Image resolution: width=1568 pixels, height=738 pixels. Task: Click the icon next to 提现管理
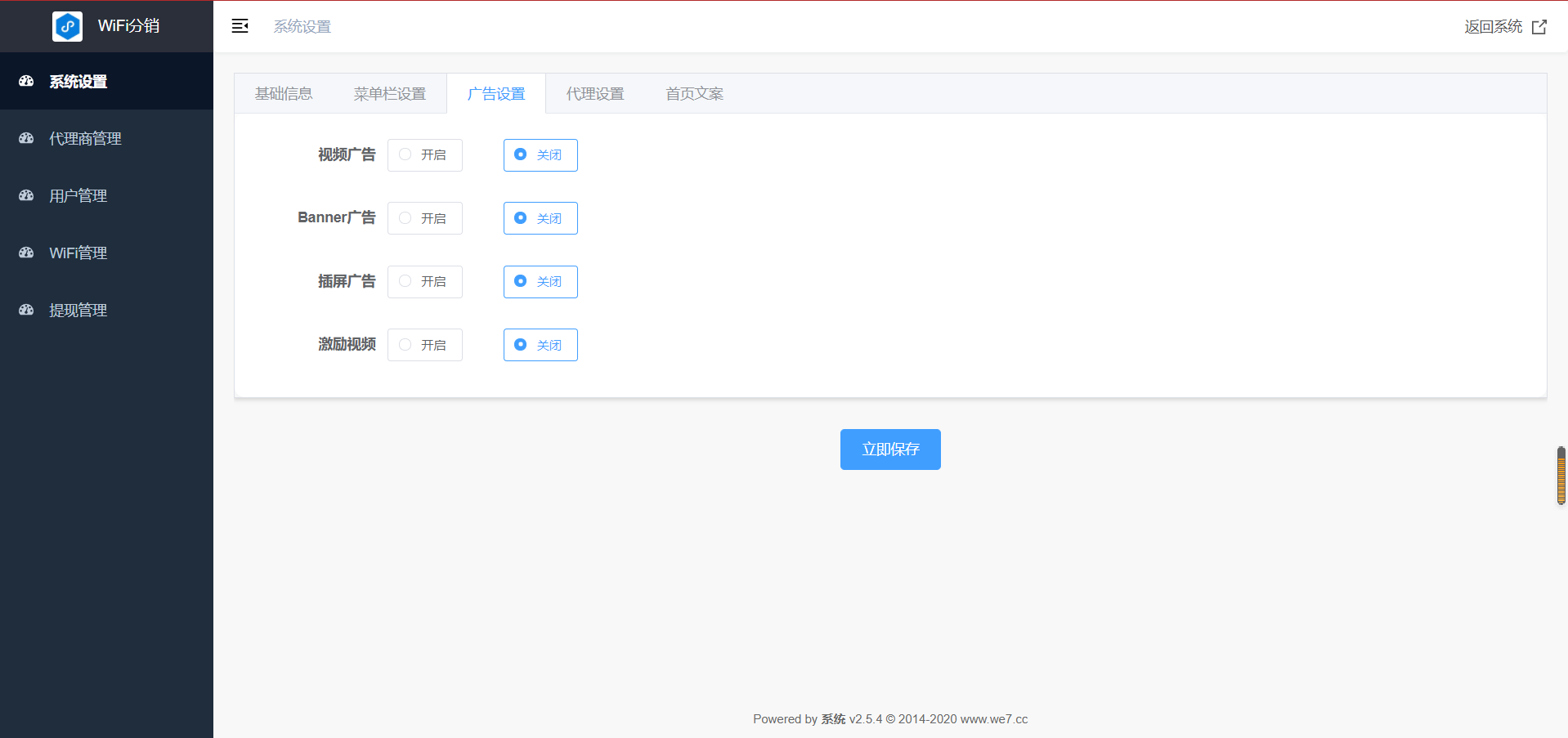point(26,311)
